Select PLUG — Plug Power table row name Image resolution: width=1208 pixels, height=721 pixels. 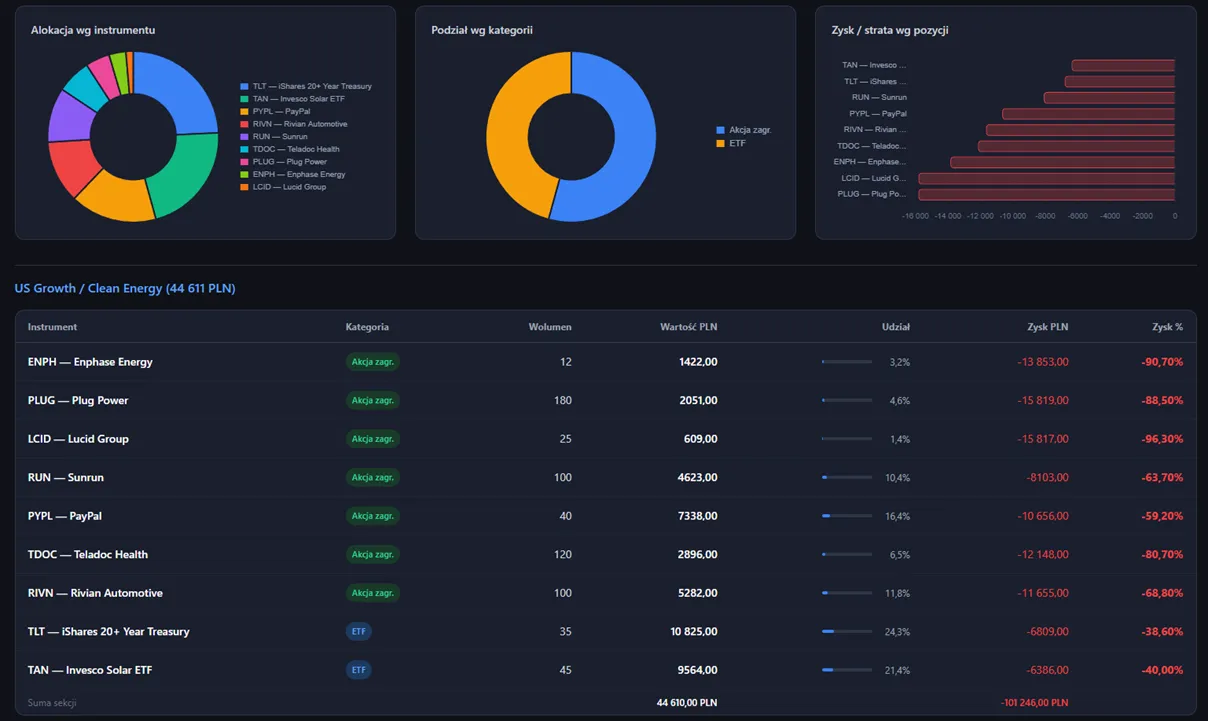[x=78, y=400]
